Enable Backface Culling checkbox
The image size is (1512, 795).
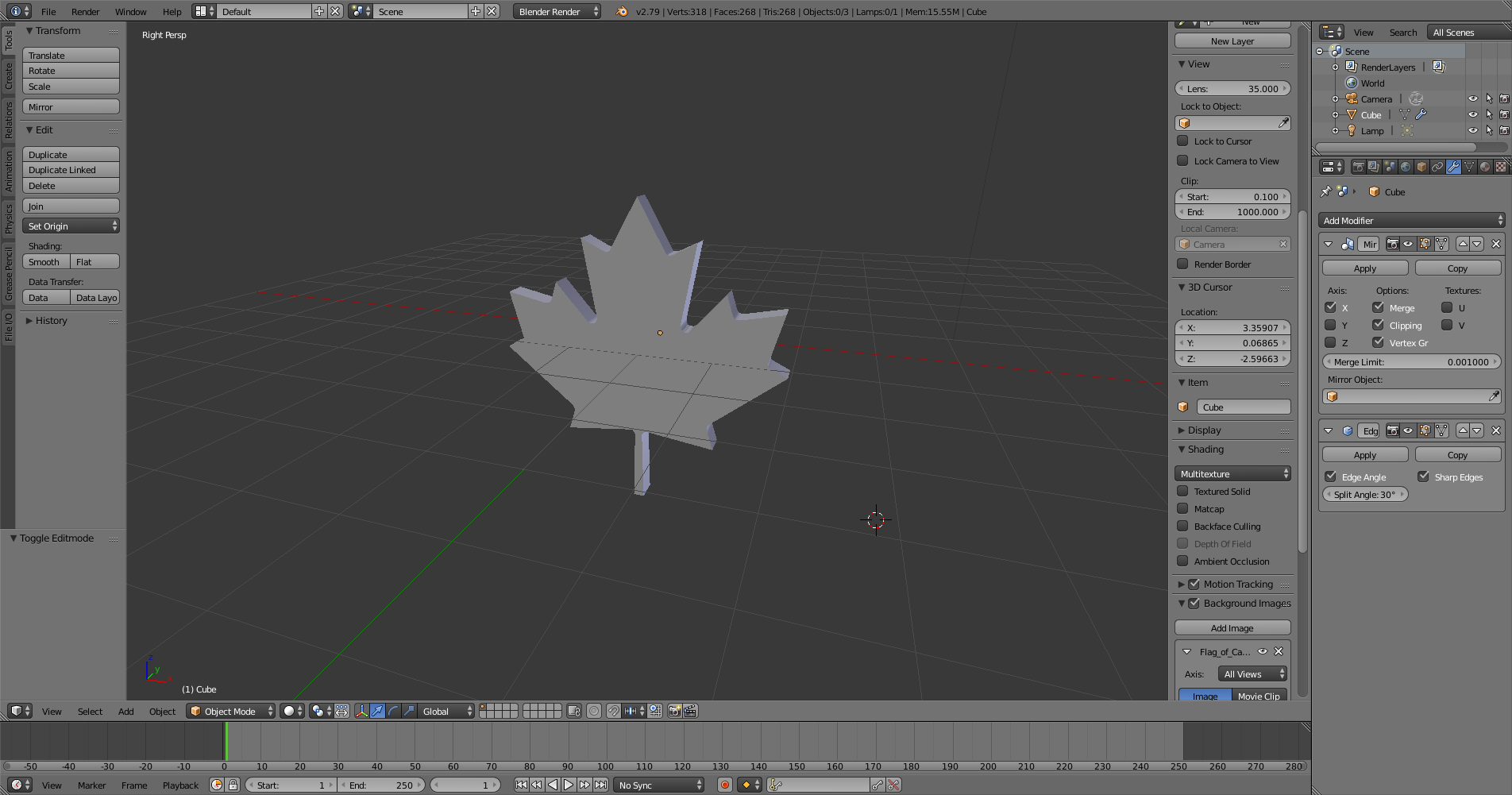(1182, 526)
